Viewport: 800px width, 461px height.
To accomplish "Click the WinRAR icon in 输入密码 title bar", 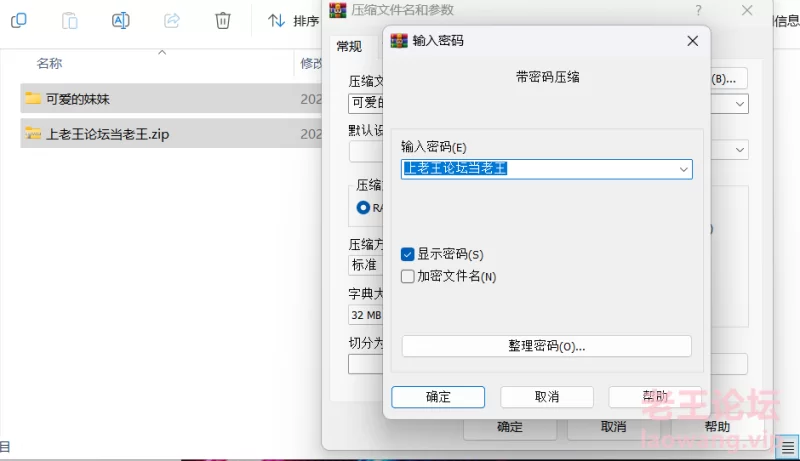I will [x=399, y=40].
